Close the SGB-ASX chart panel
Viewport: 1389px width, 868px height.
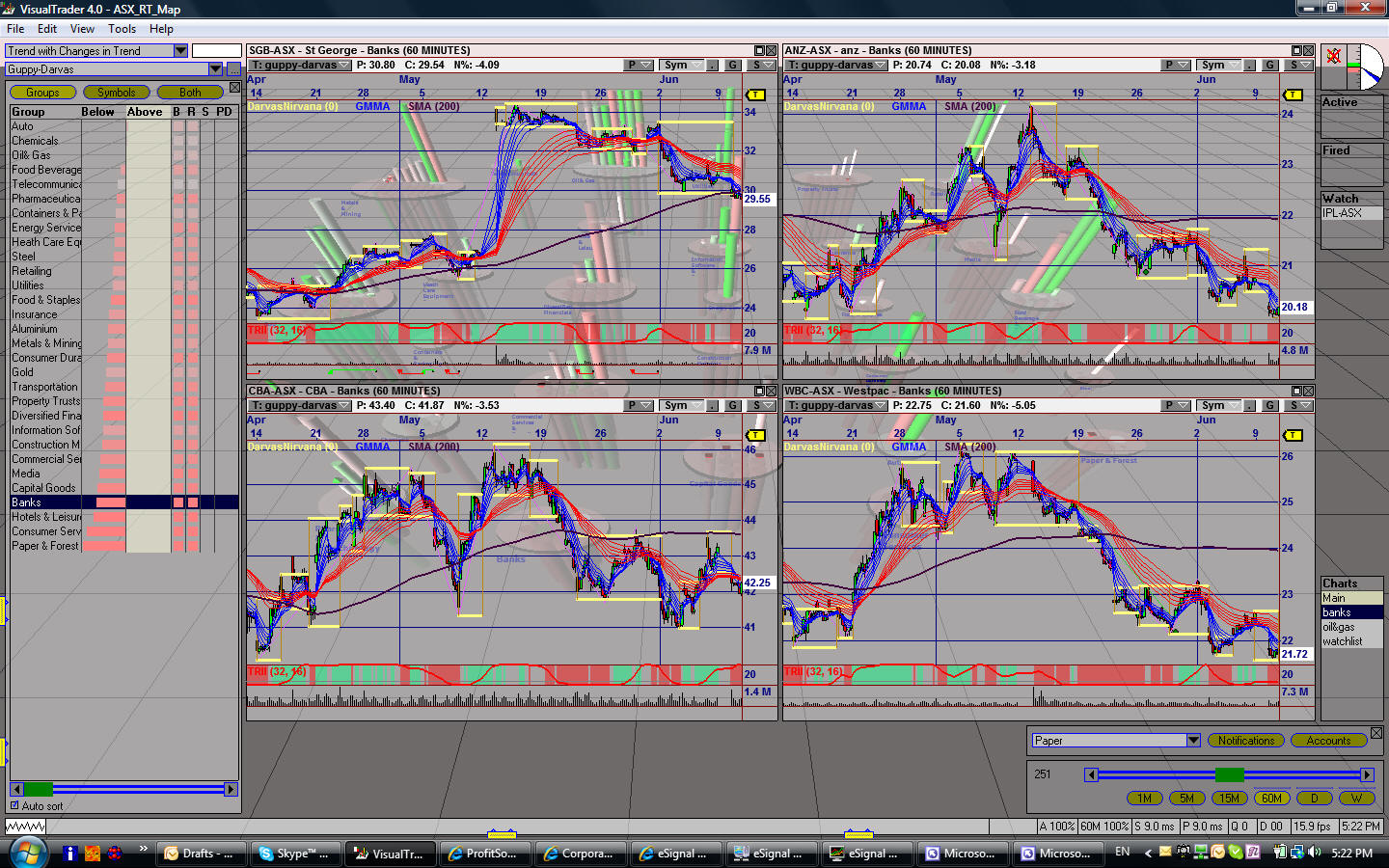click(x=771, y=51)
